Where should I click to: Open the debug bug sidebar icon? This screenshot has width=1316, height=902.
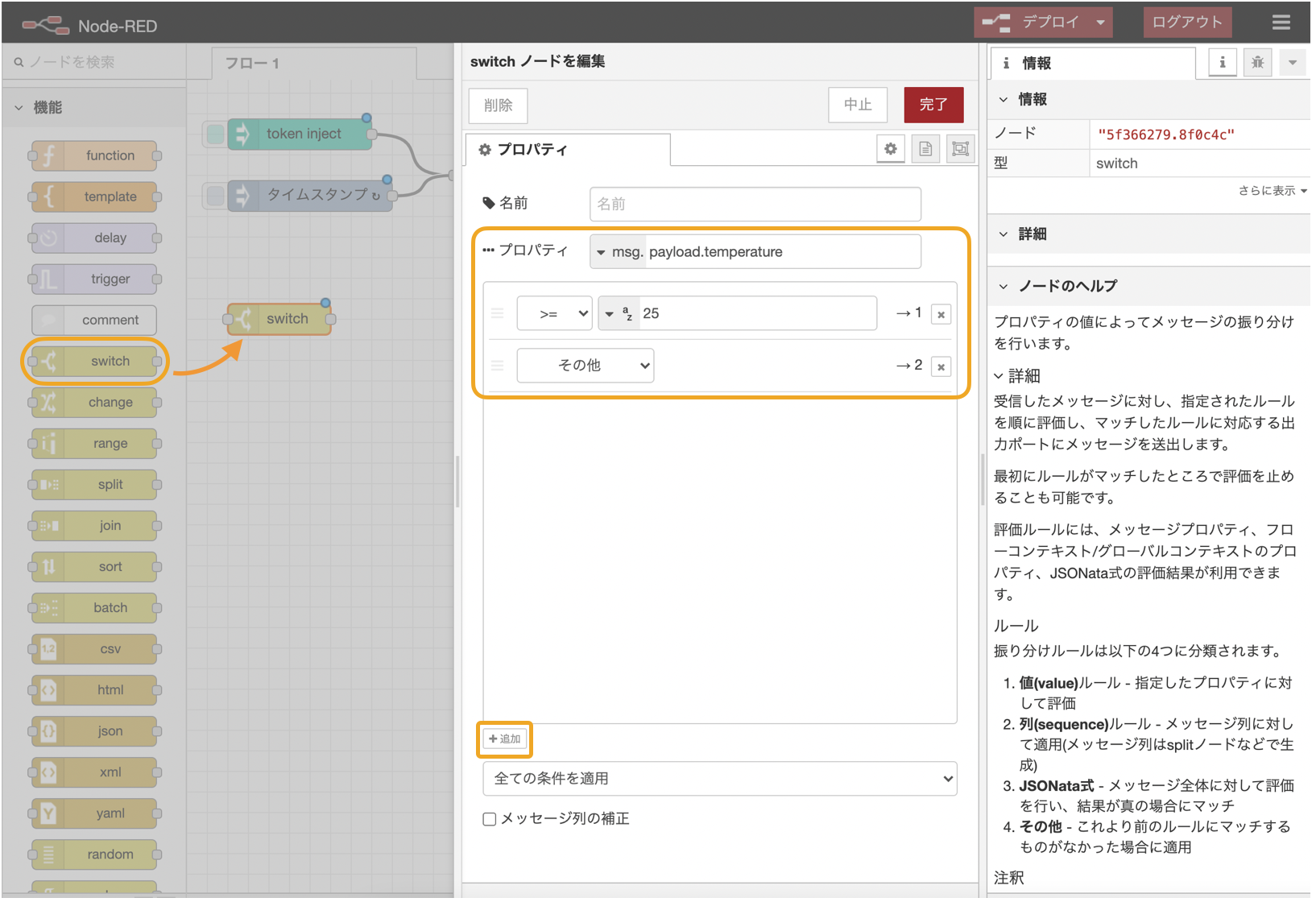point(1257,62)
